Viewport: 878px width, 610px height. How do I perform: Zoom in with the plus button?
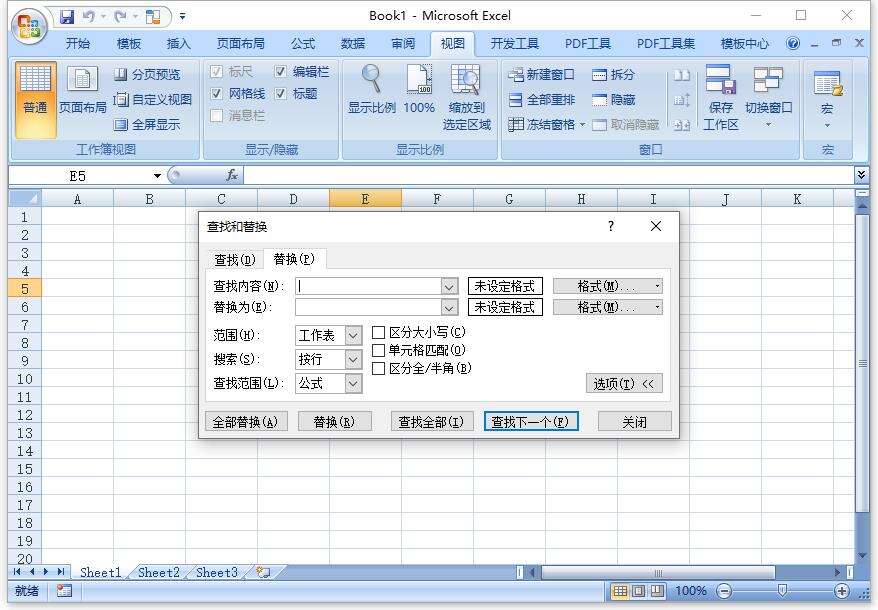pos(842,590)
